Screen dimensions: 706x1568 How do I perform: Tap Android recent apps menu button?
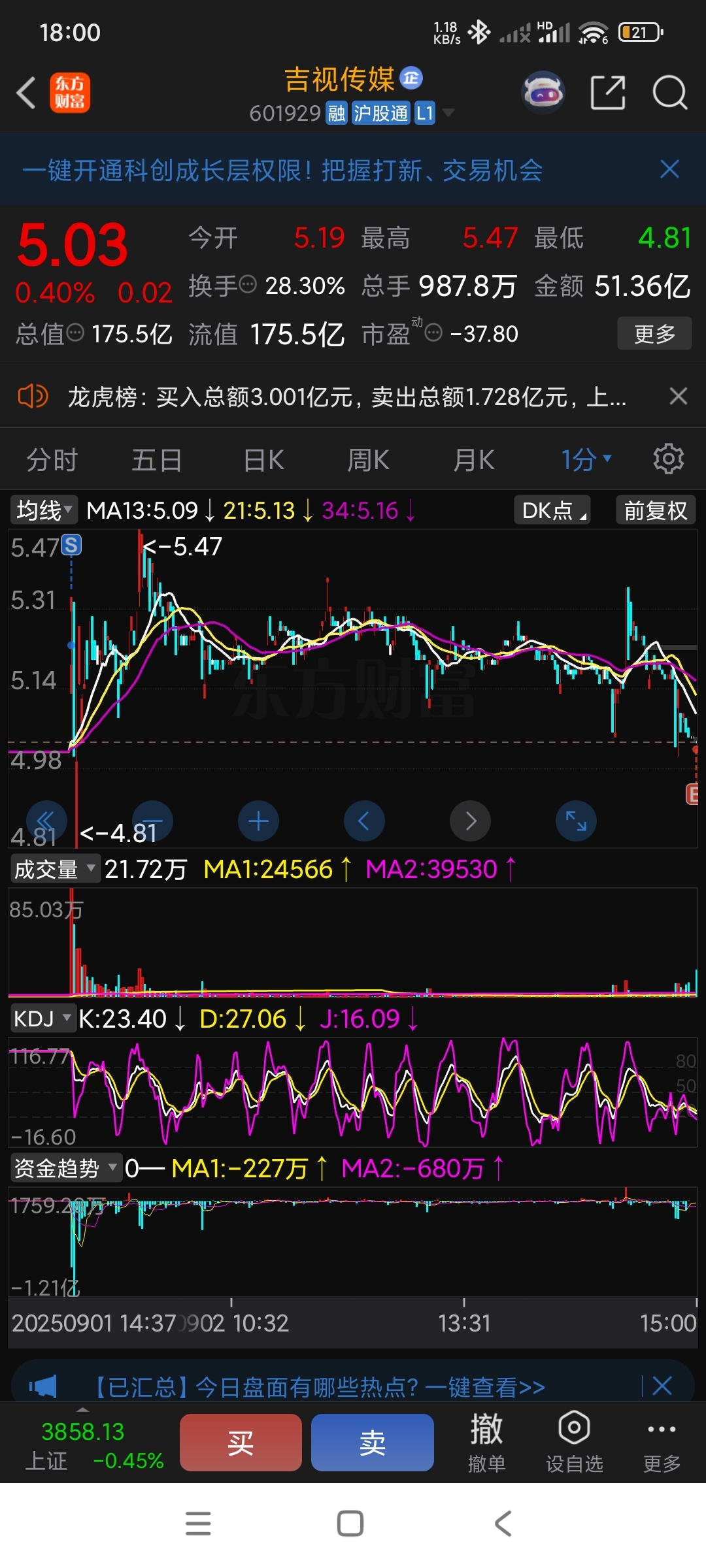pos(198,1523)
